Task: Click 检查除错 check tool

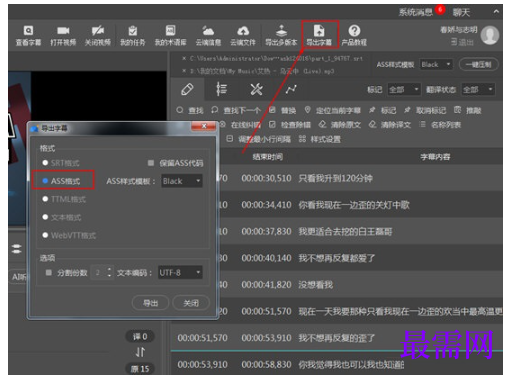Action: [x=290, y=125]
